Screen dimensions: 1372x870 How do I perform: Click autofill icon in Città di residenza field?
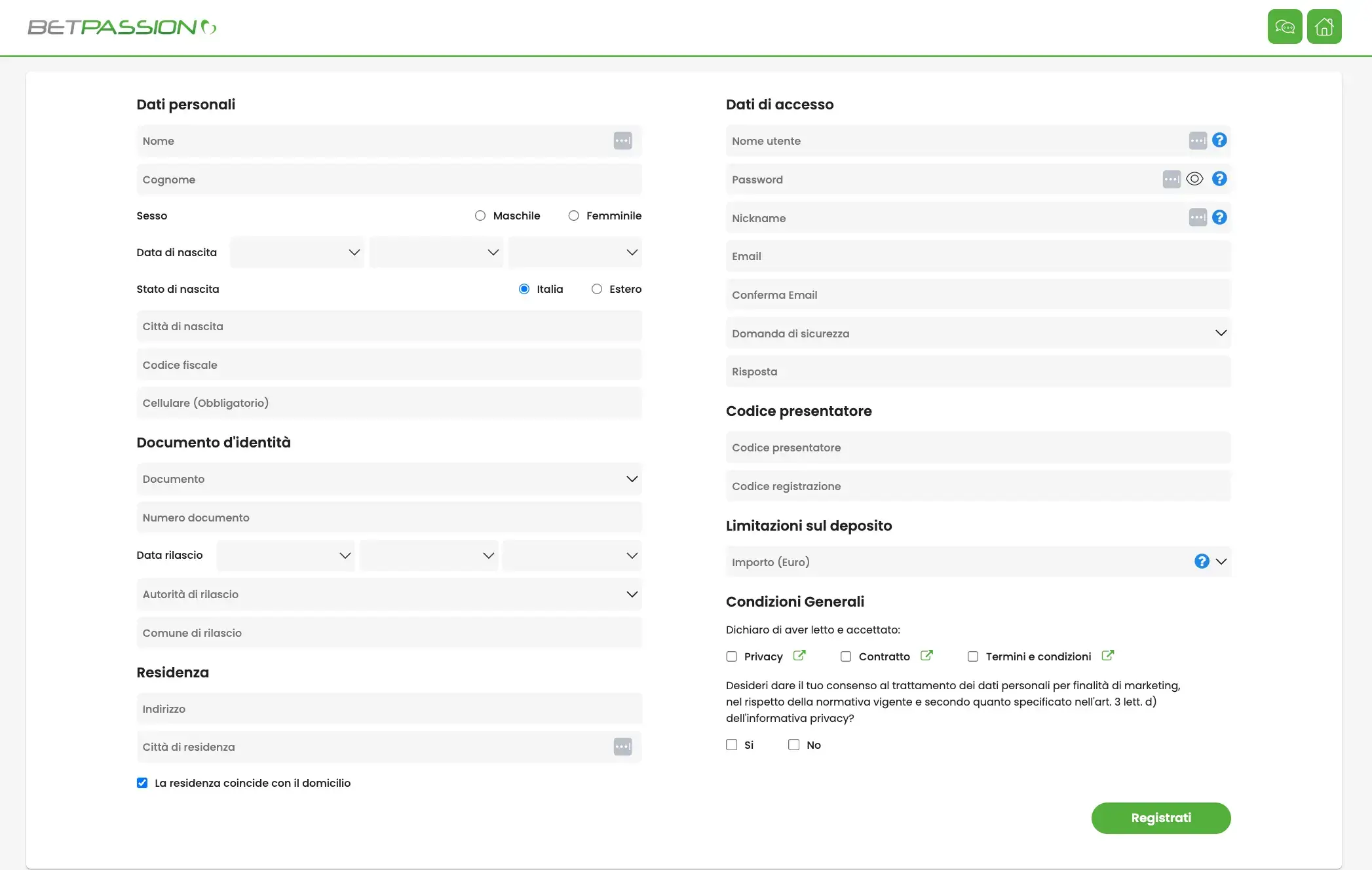tap(622, 747)
